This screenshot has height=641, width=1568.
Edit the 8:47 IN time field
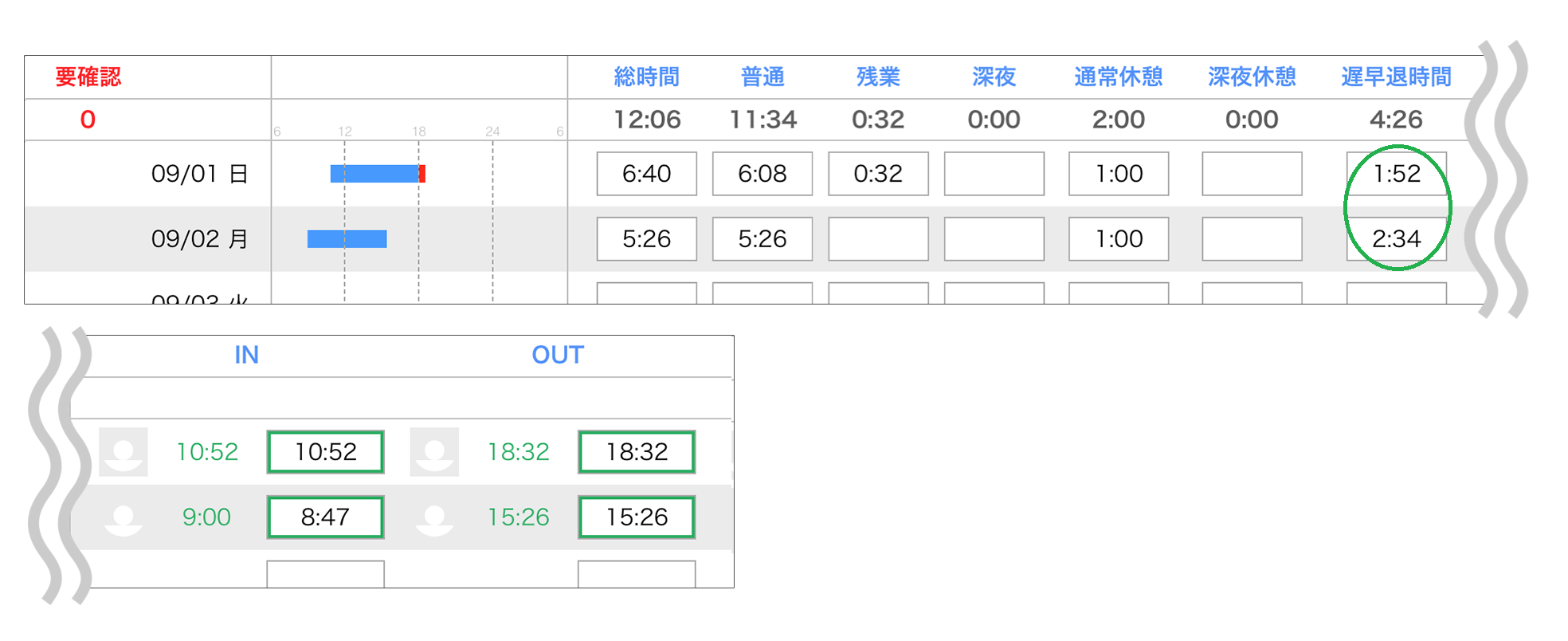[326, 517]
